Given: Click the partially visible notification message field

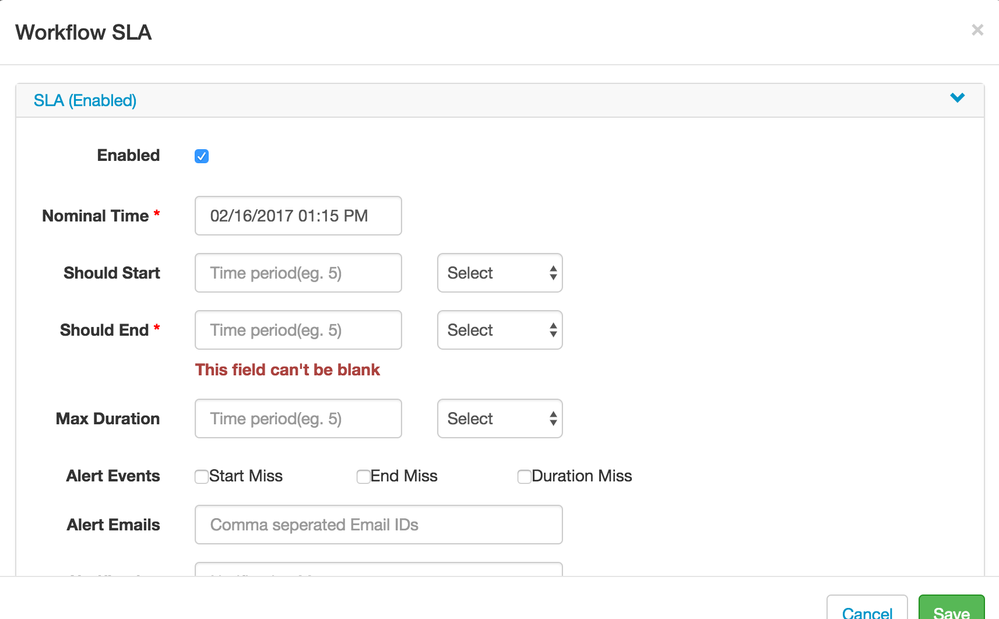Looking at the screenshot, I should (378, 570).
